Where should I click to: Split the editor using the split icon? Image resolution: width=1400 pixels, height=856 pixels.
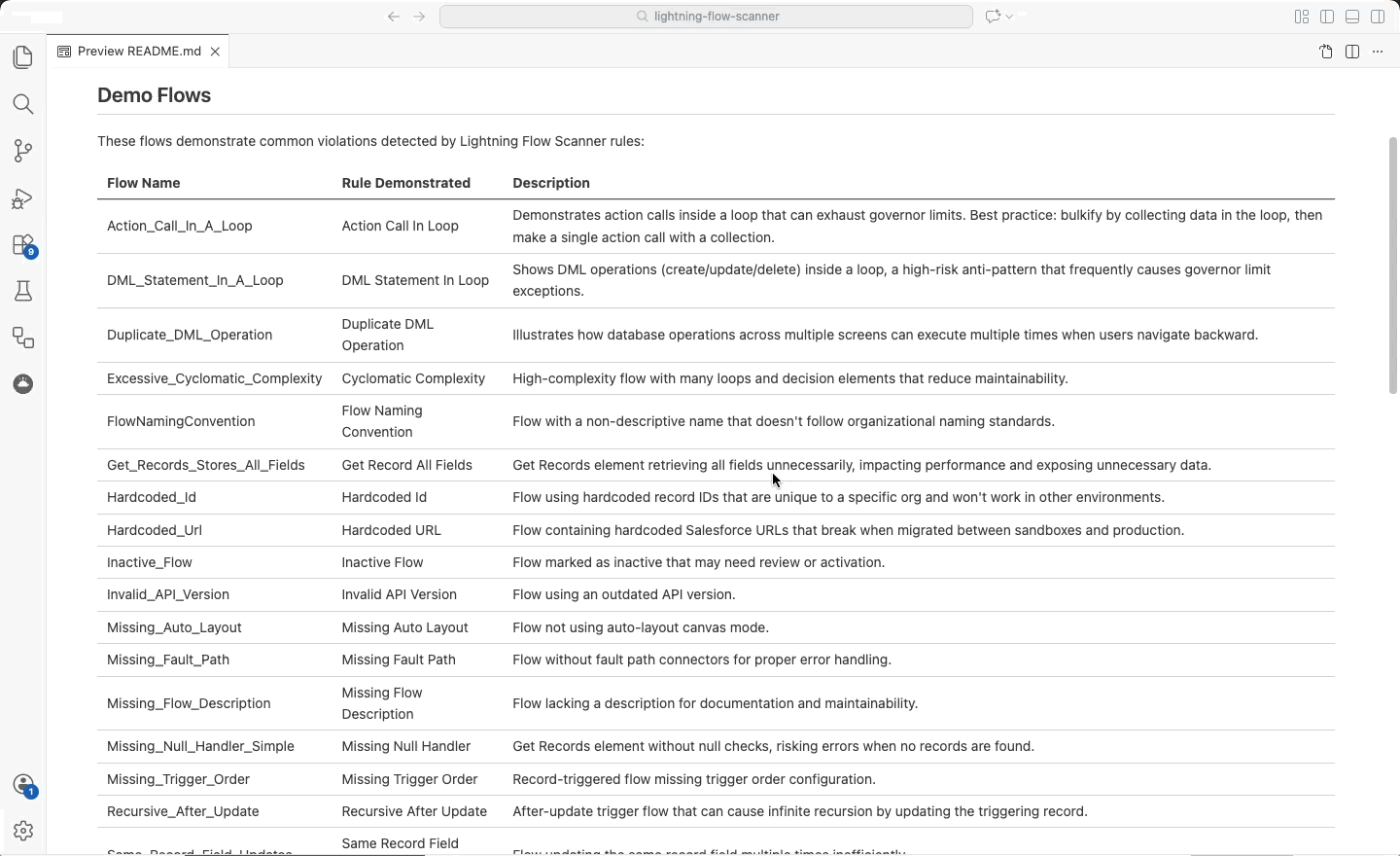[x=1352, y=52]
